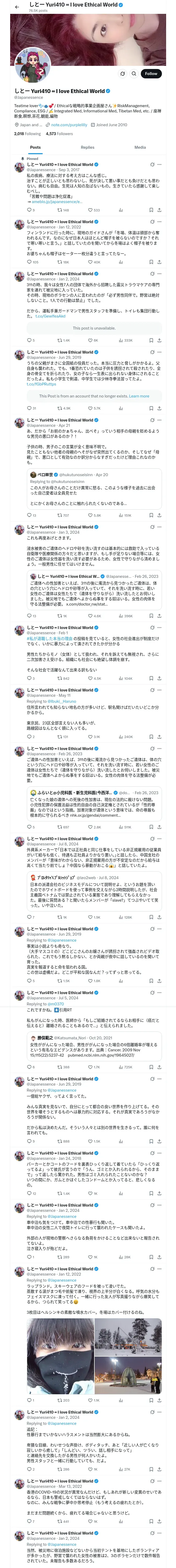Switch to the Media tab
The height and width of the screenshot is (1568, 176).
(140, 147)
